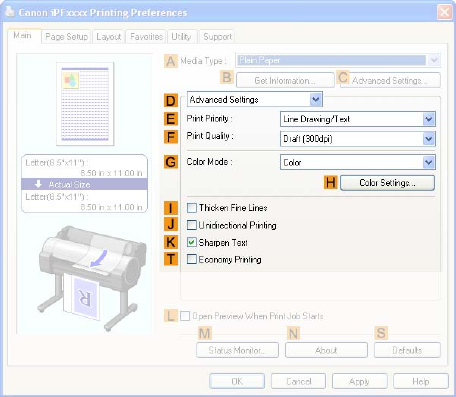The width and height of the screenshot is (456, 397).
Task: Click the About button
Action: click(x=326, y=350)
